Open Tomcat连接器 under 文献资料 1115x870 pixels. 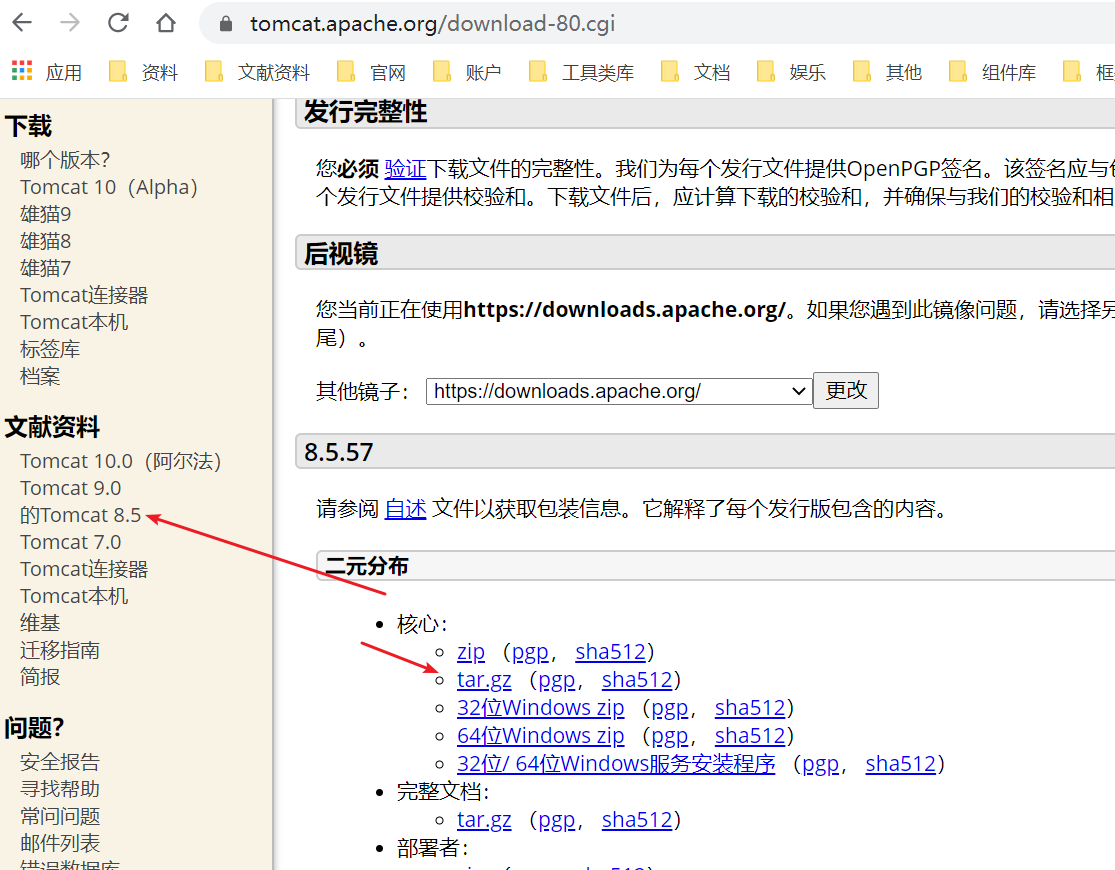click(x=84, y=569)
